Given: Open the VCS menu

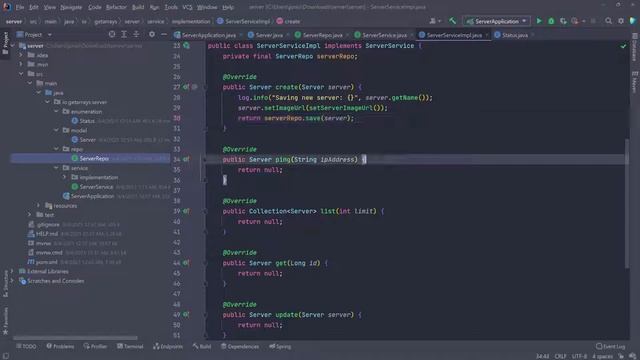Looking at the screenshot, I should (x=187, y=7).
